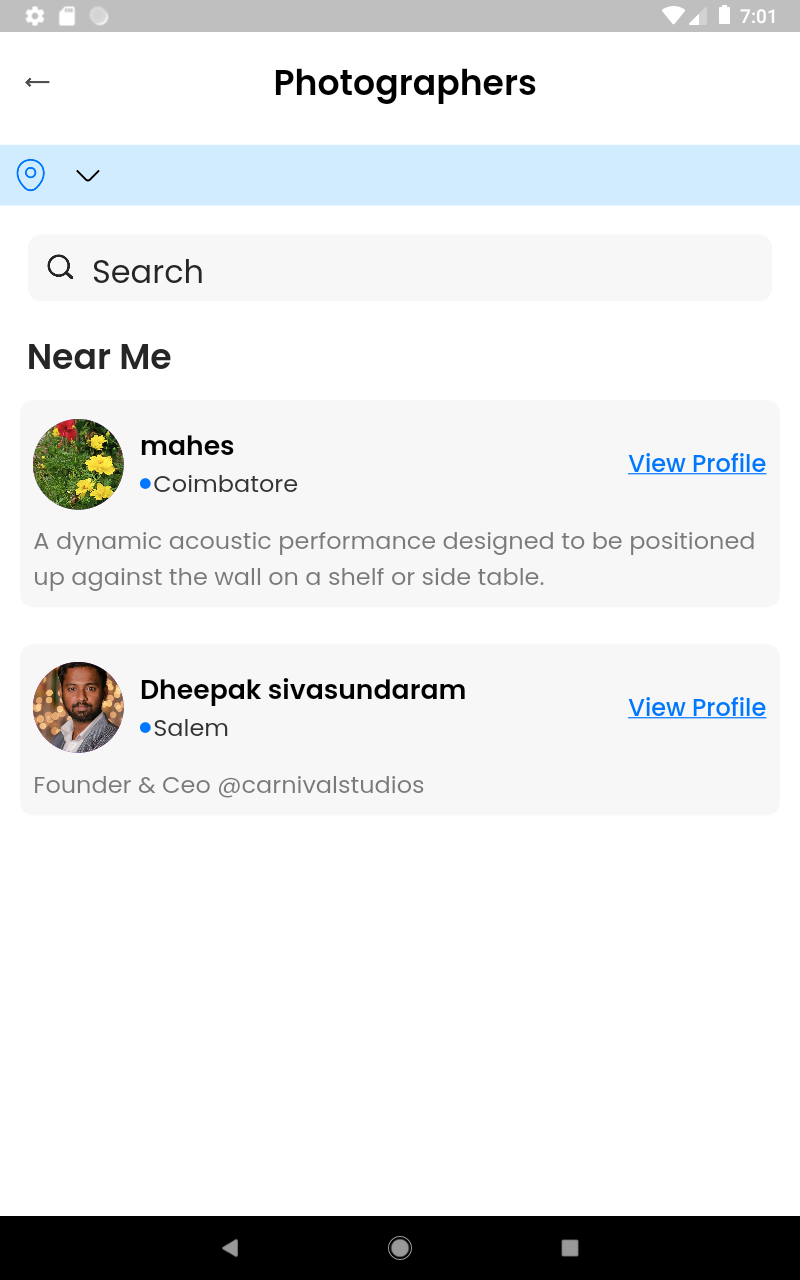Tap mahes's flower profile picture
The width and height of the screenshot is (800, 1280).
tap(78, 464)
